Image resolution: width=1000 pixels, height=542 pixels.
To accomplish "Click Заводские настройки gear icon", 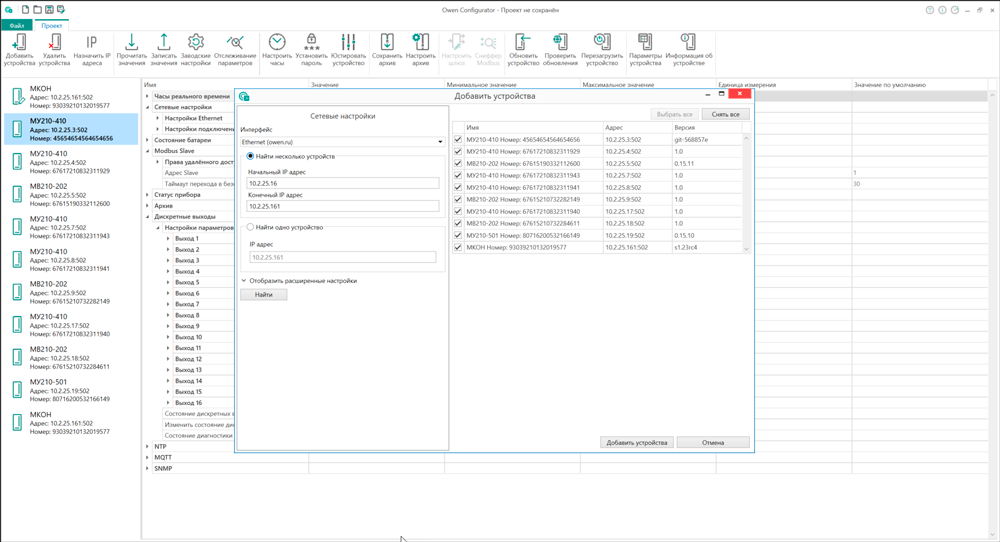I will 196,43.
